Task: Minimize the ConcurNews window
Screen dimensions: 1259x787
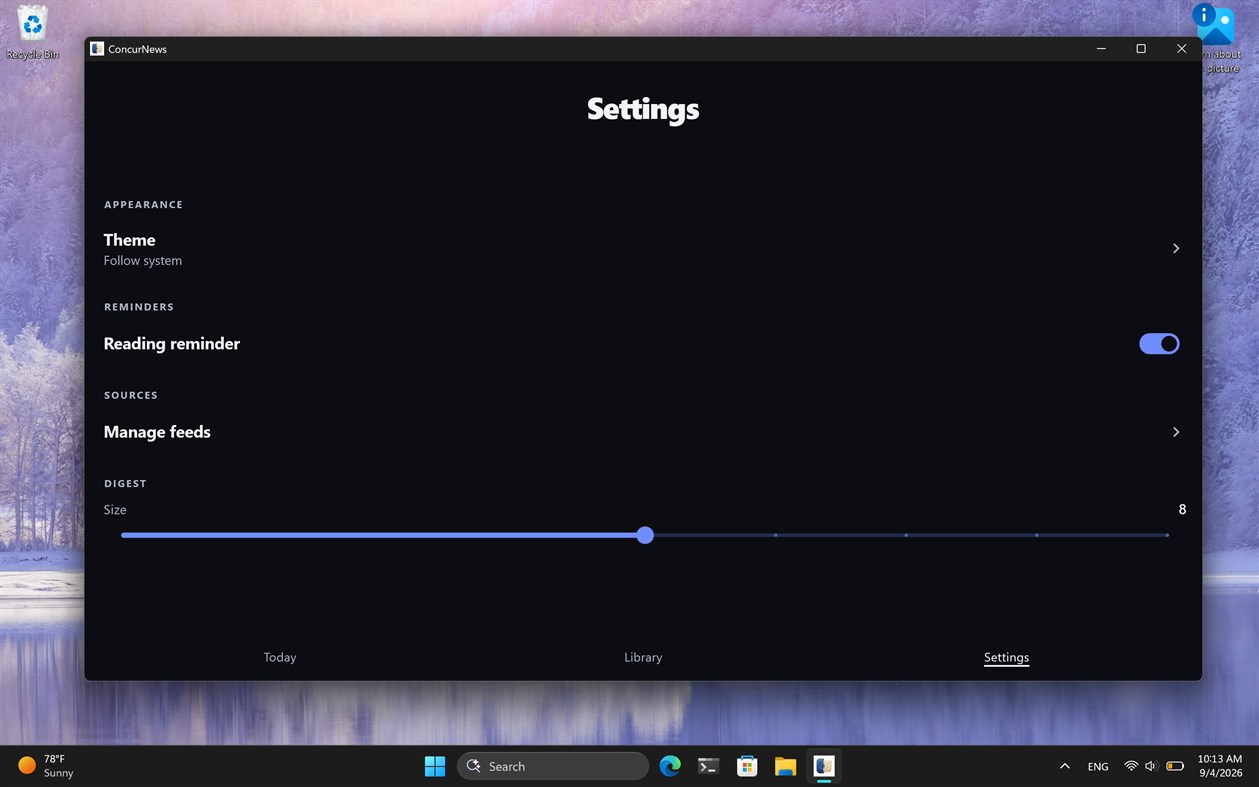Action: [x=1101, y=49]
